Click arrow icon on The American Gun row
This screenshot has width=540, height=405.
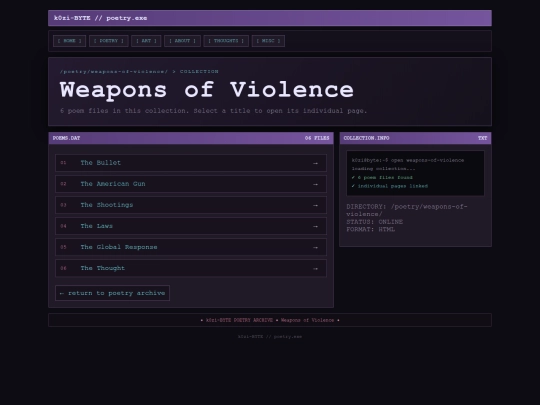[315, 184]
